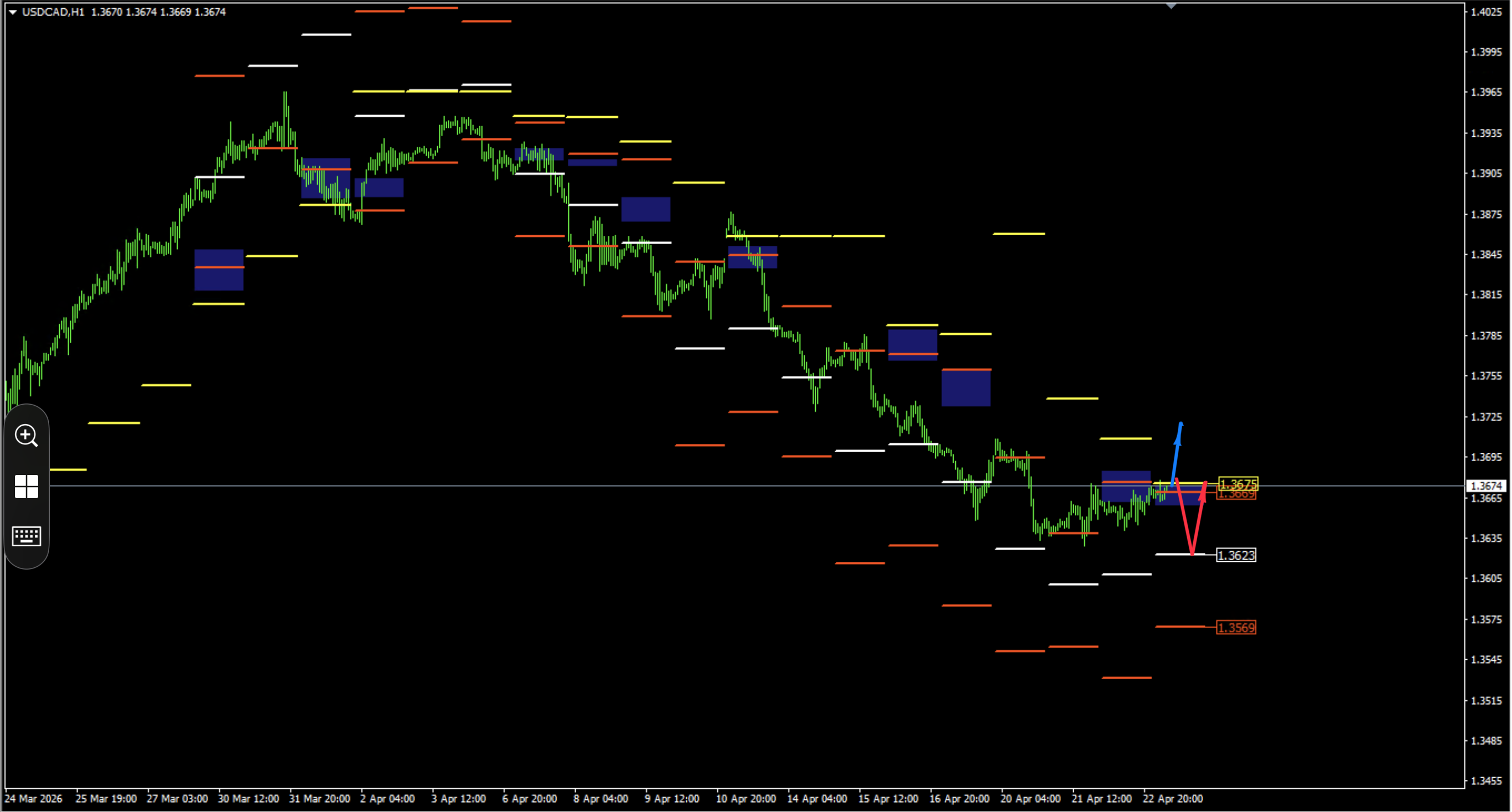Click the 1.3455 price scale level

point(1487,780)
